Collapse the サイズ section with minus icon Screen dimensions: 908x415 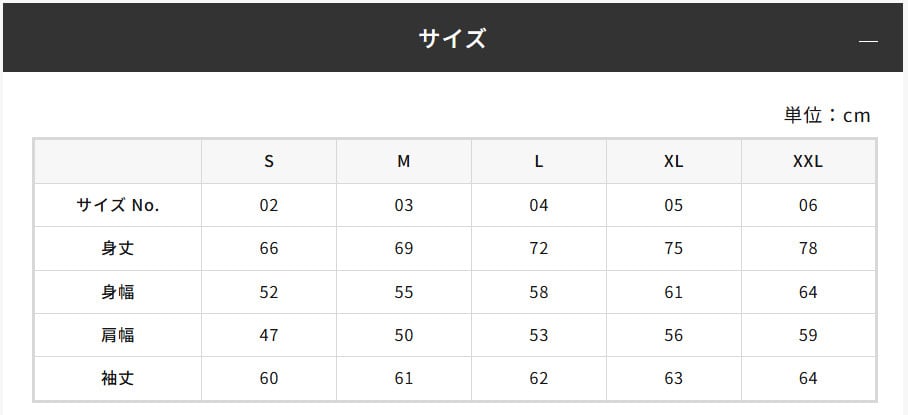(x=868, y=41)
